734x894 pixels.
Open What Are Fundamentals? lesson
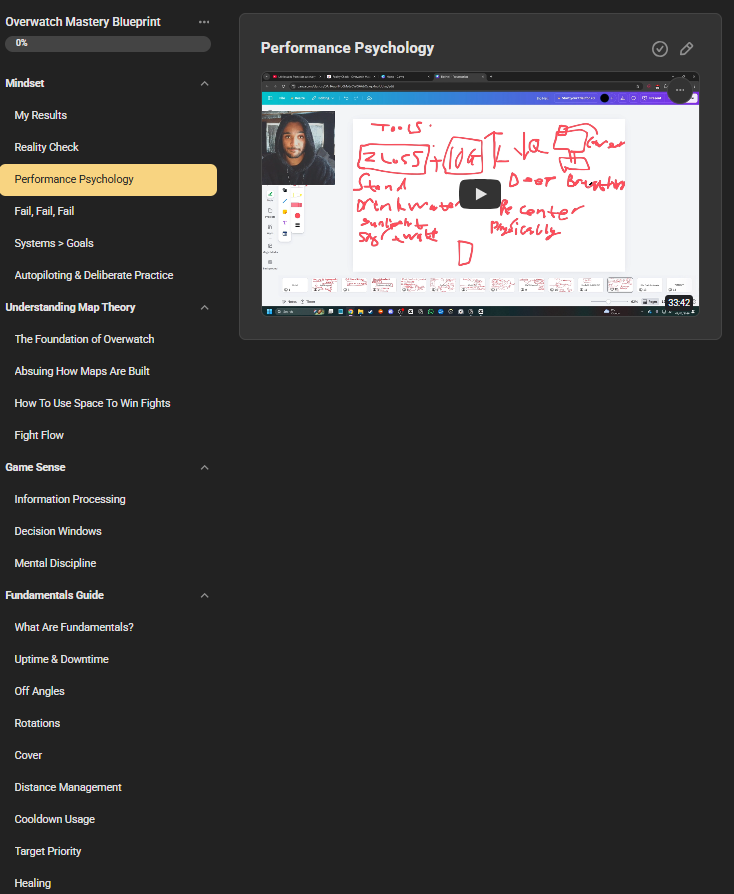coord(108,627)
